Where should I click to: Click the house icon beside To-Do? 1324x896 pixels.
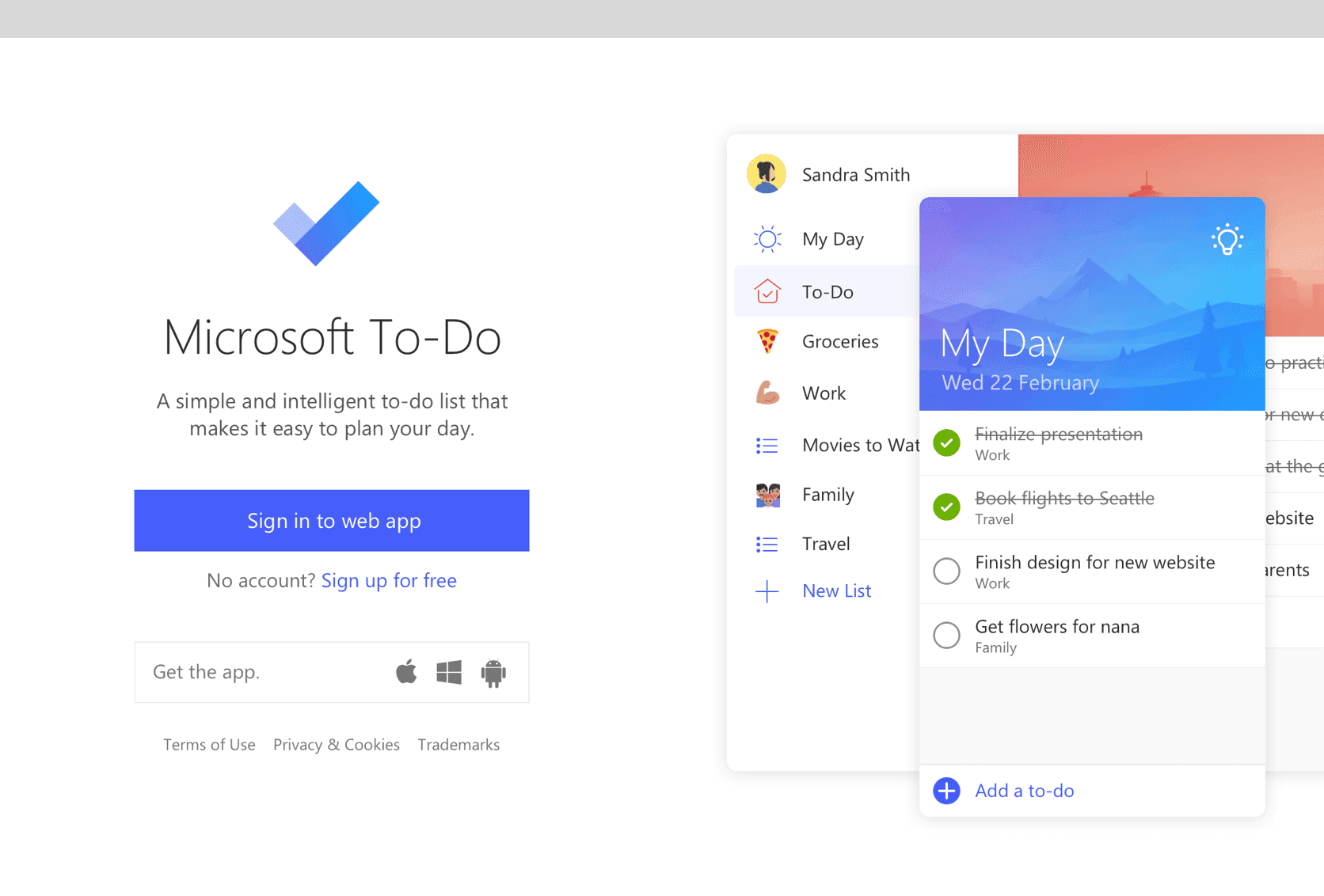point(767,291)
